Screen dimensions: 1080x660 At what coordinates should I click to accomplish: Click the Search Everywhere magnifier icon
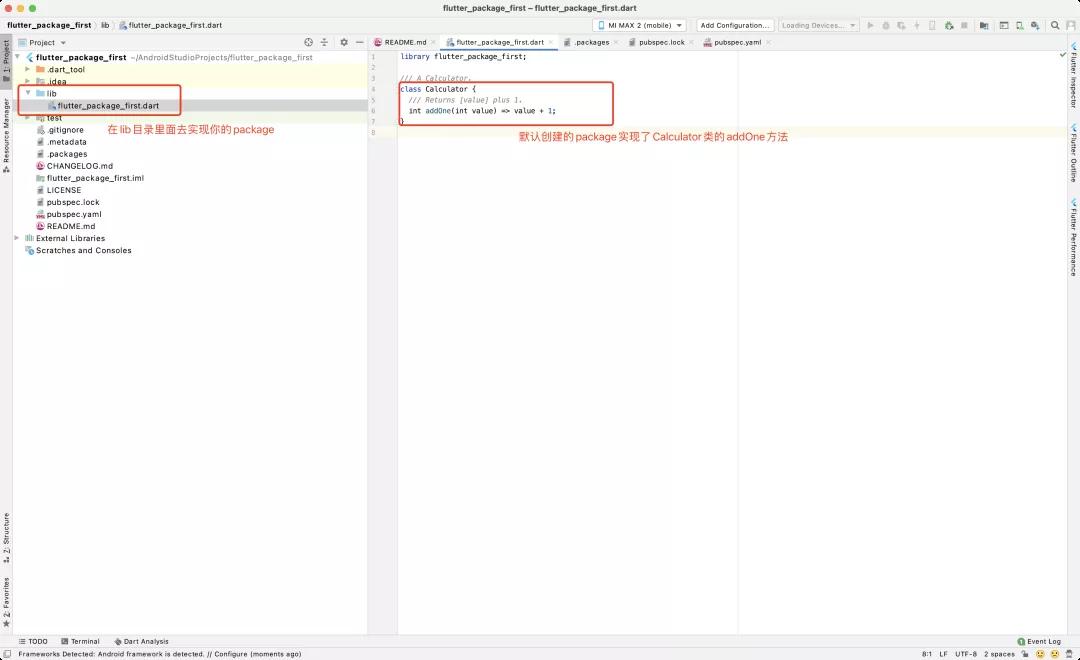[1055, 25]
